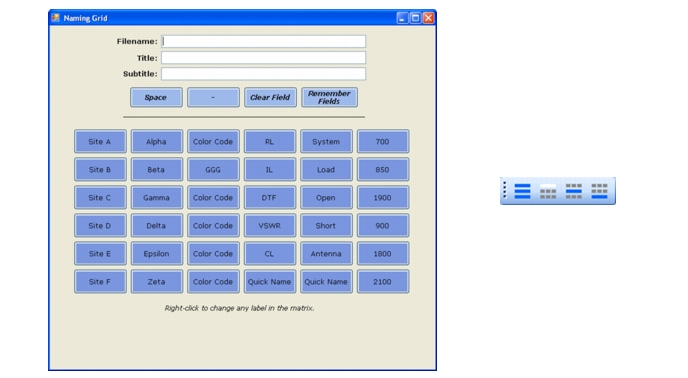Select the 1800 button

tap(383, 254)
